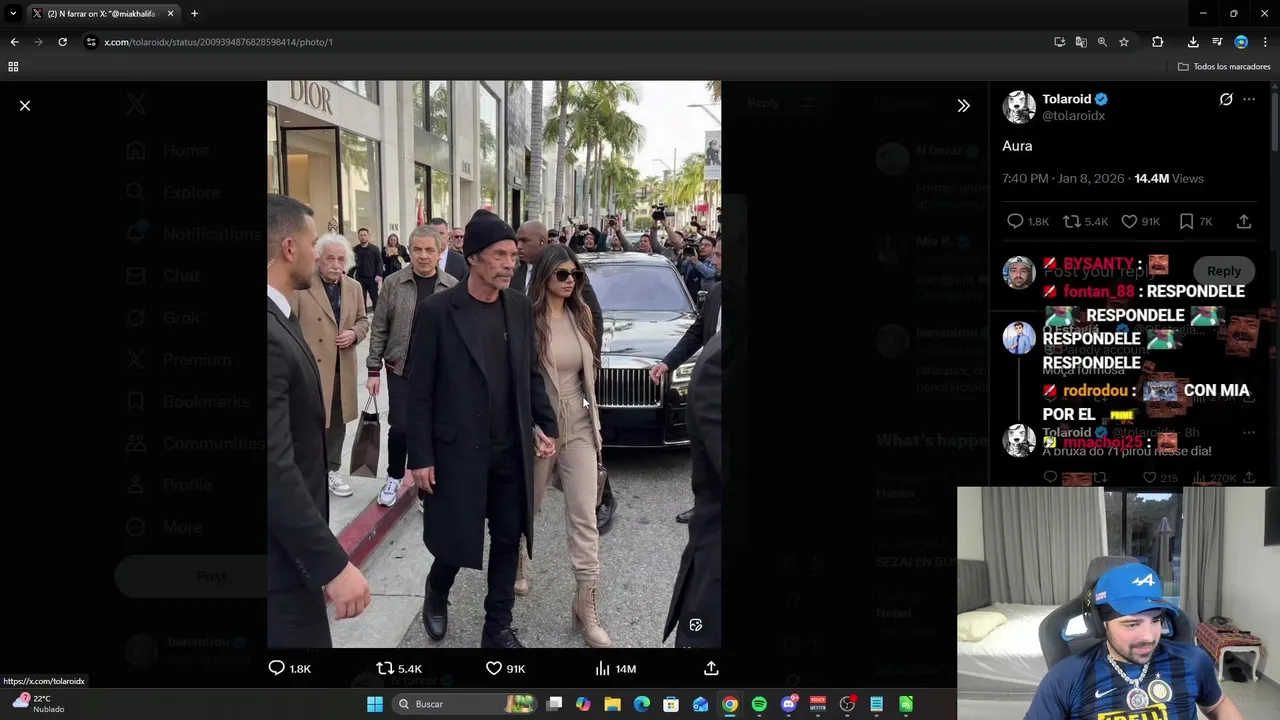Open Discord from the taskbar
This screenshot has width=1280, height=720.
tap(789, 704)
